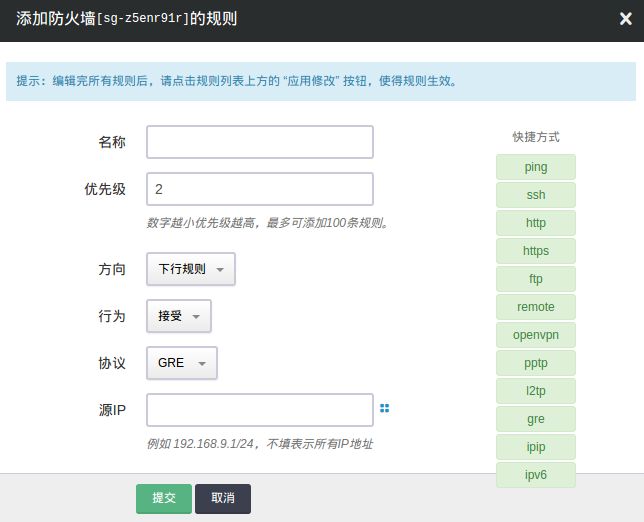The image size is (644, 522).
Task: Click the 名称 text field
Action: pyautogui.click(x=260, y=142)
